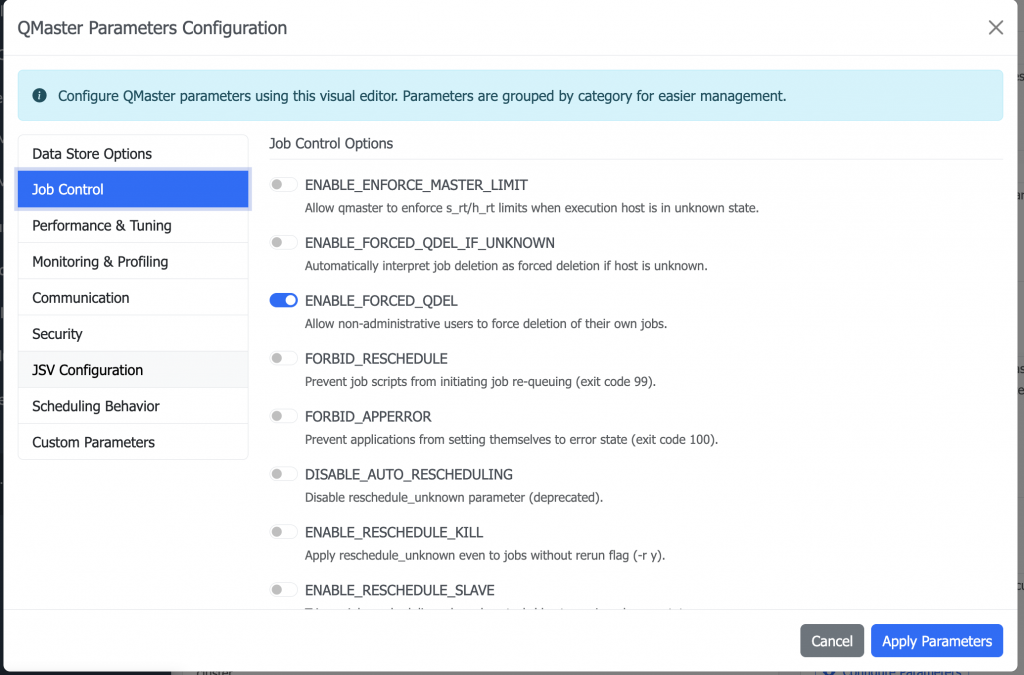
Task: Select the Job Control category
Action: coord(133,190)
